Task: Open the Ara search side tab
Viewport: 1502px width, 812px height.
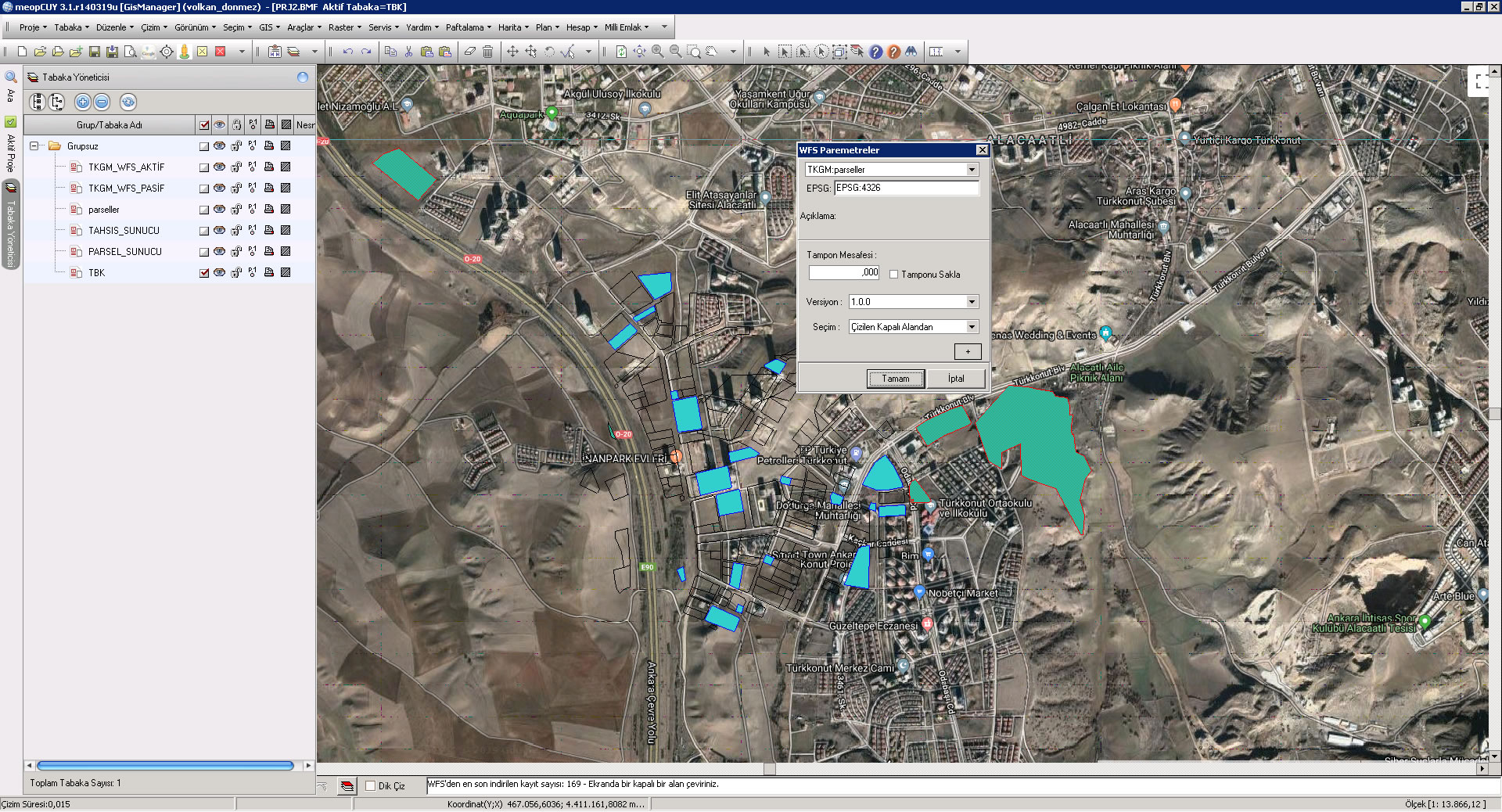Action: pos(10,87)
